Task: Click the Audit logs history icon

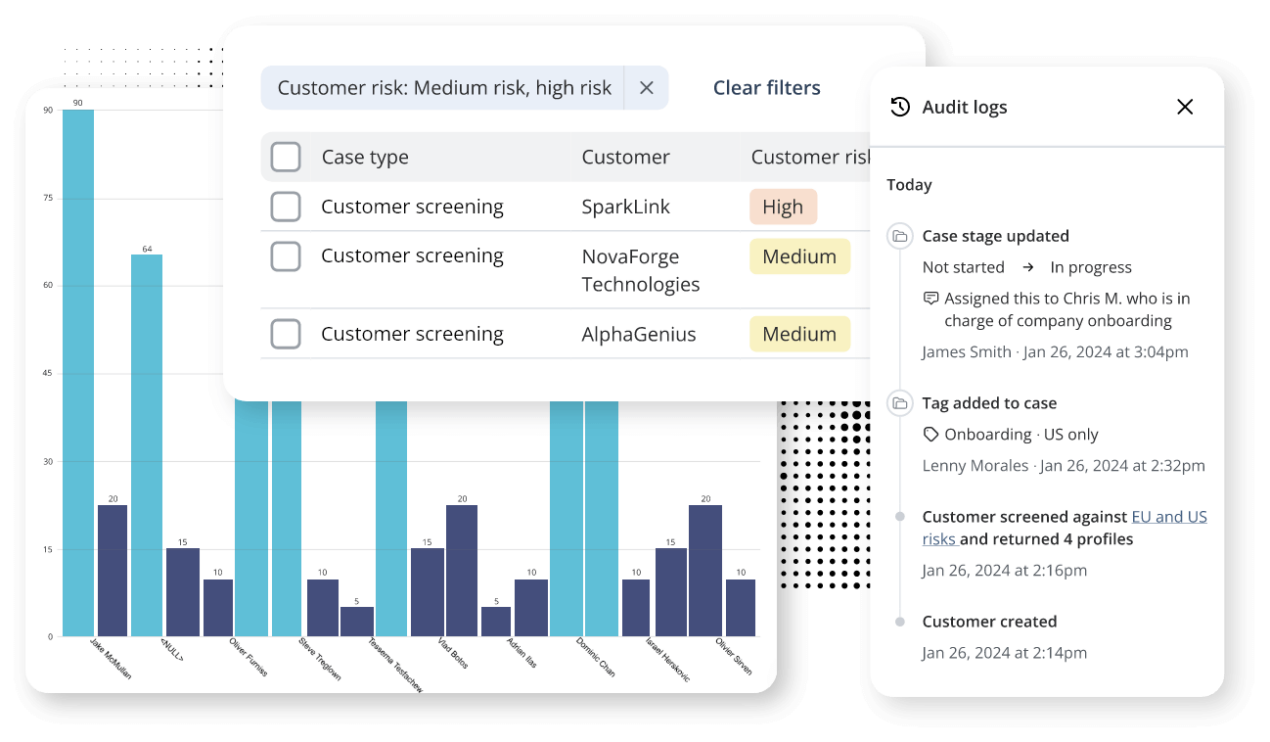Action: 900,107
